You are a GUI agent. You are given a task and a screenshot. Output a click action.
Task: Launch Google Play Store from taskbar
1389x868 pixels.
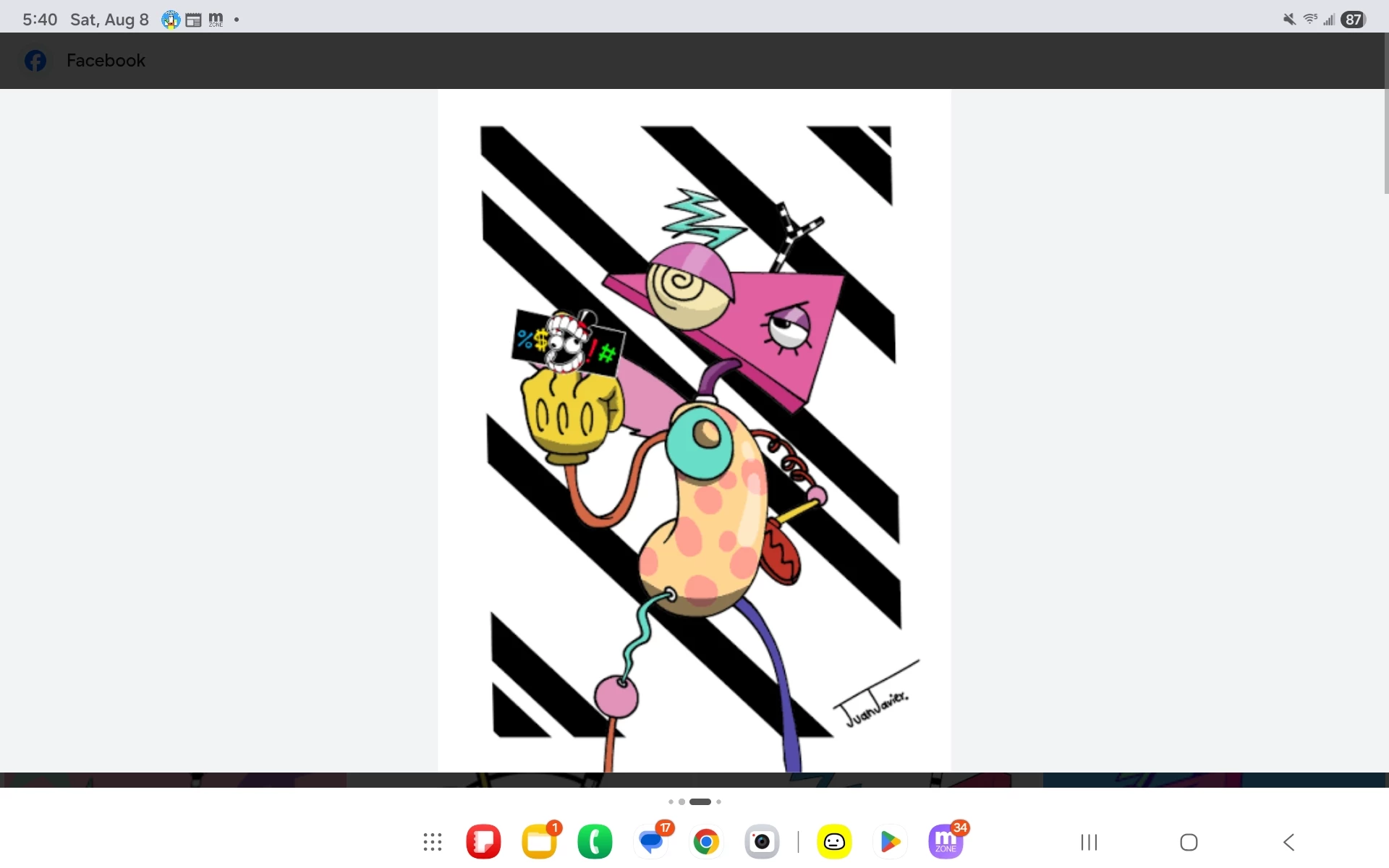click(x=890, y=842)
